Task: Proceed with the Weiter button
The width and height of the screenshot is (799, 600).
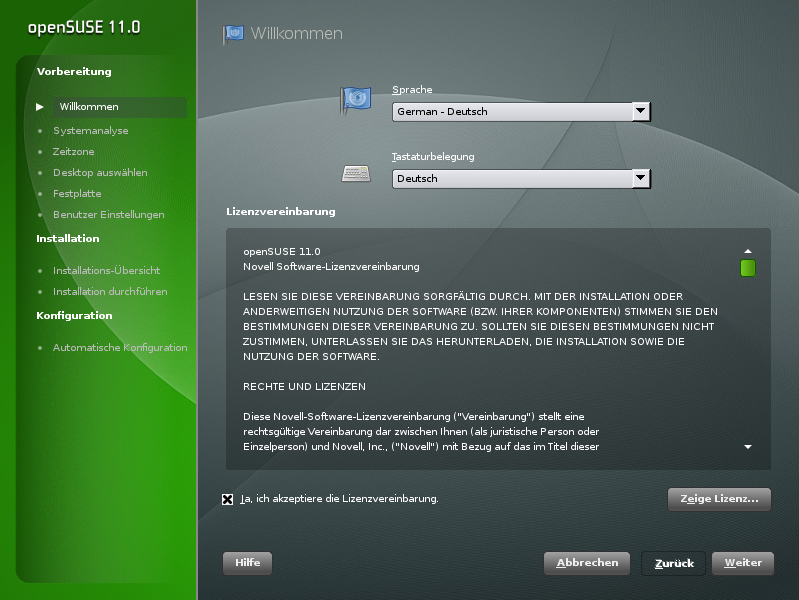Action: tap(743, 563)
